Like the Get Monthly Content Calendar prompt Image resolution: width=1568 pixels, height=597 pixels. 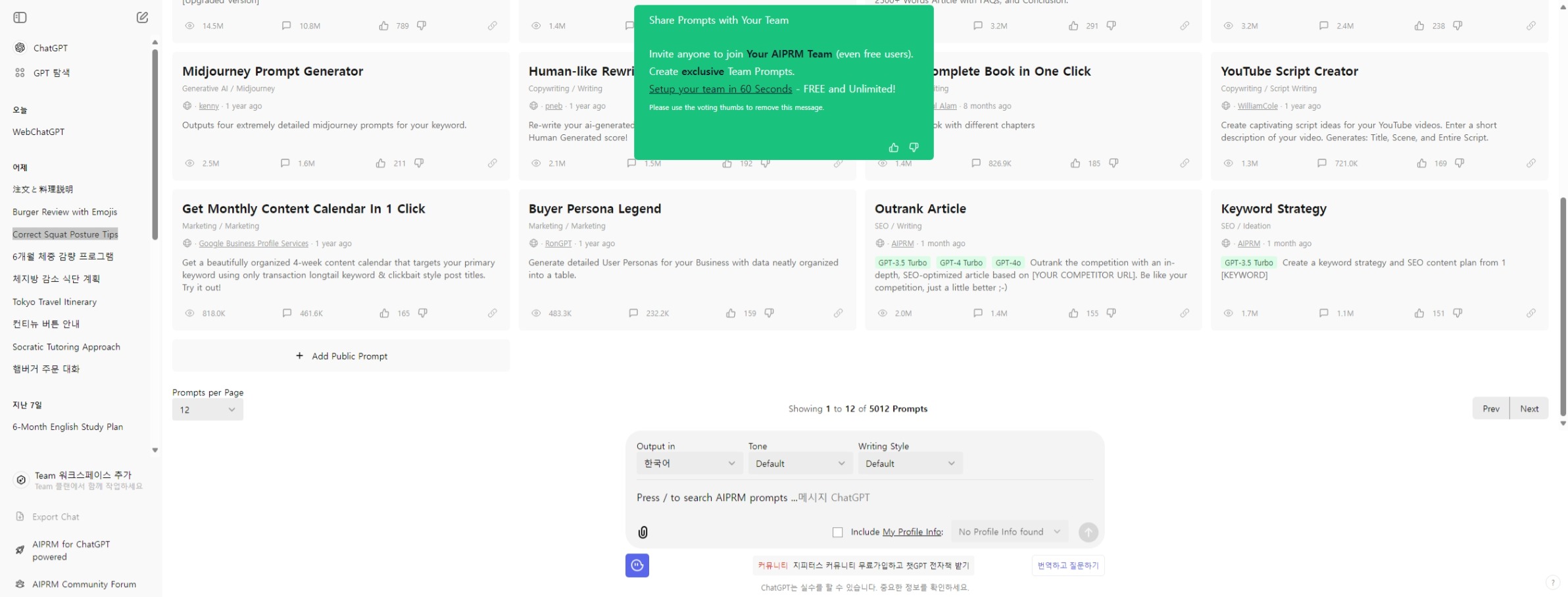click(384, 313)
